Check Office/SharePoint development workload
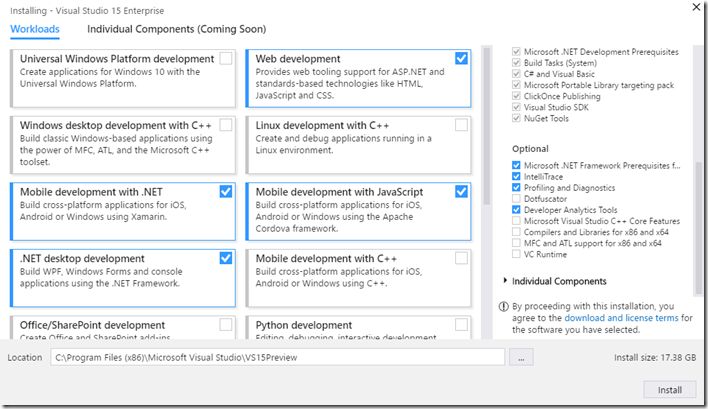 pos(226,325)
